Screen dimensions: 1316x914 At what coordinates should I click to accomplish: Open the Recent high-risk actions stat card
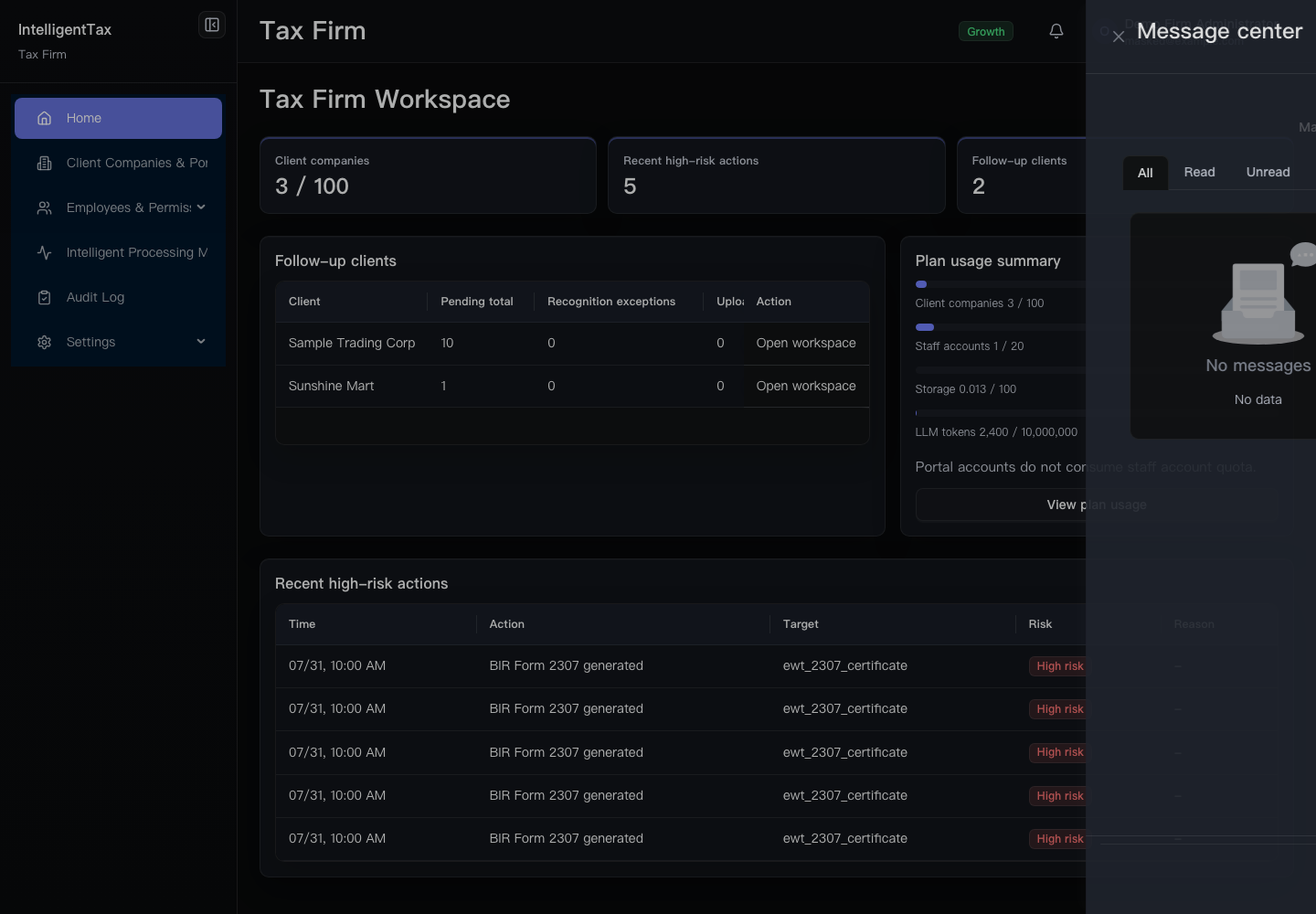pos(777,175)
